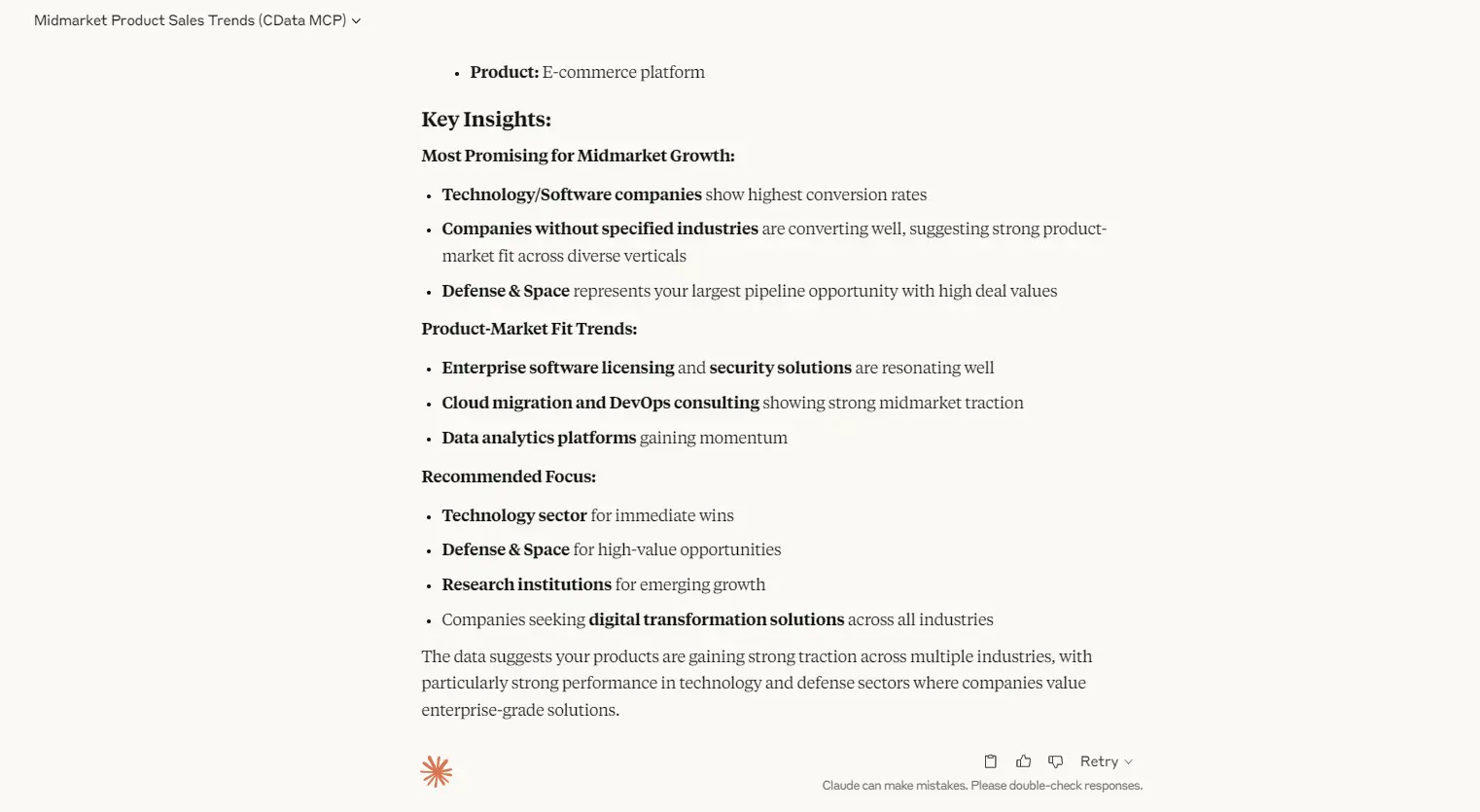Screen dimensions: 1480x812
Task: Toggle negative feedback on this answer
Action: pos(1055,760)
